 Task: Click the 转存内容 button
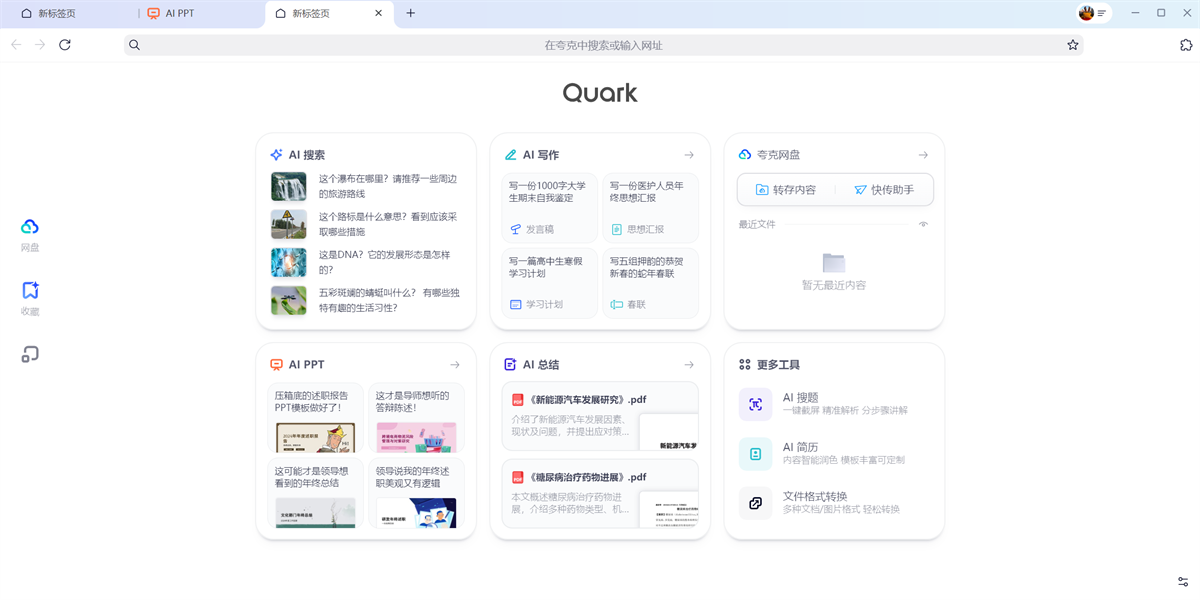(786, 190)
